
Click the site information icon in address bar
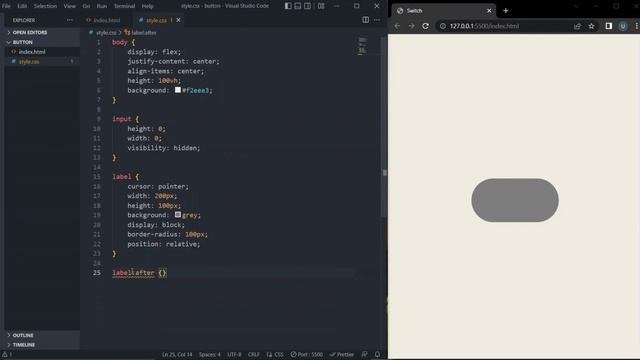443,26
